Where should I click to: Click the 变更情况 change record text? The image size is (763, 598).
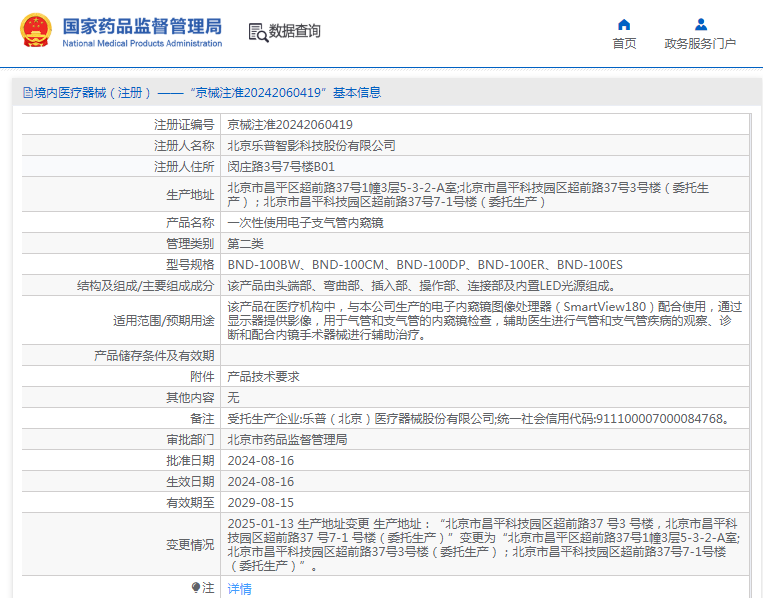(484, 544)
